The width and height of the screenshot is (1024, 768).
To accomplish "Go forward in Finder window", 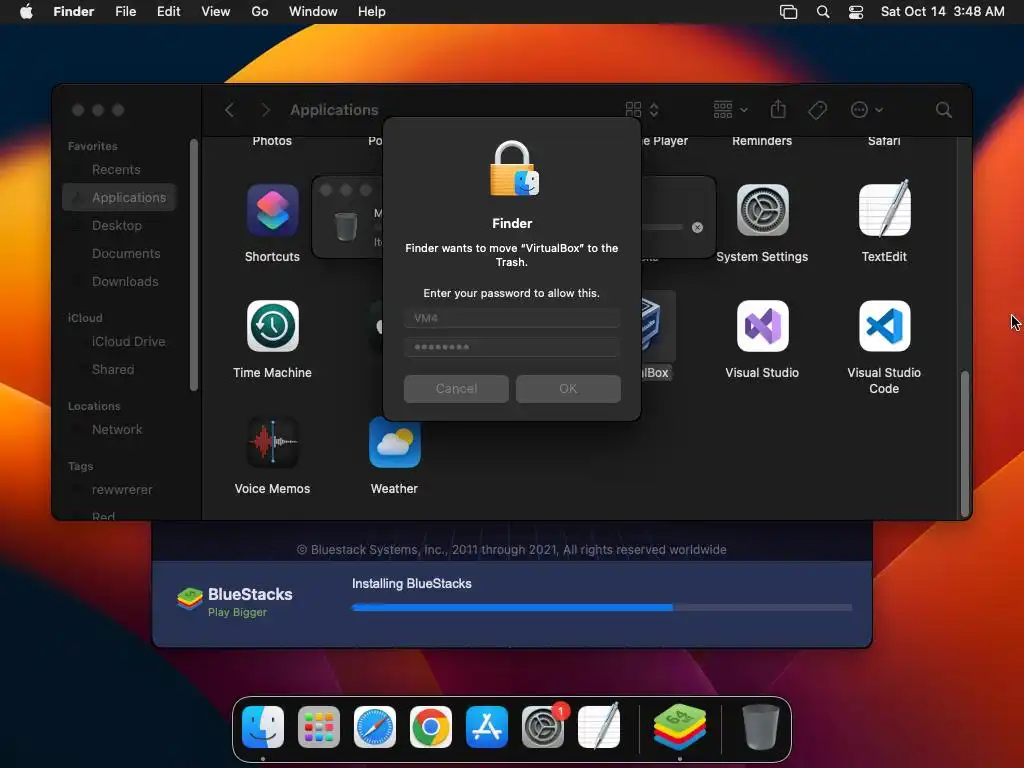I will click(x=265, y=110).
